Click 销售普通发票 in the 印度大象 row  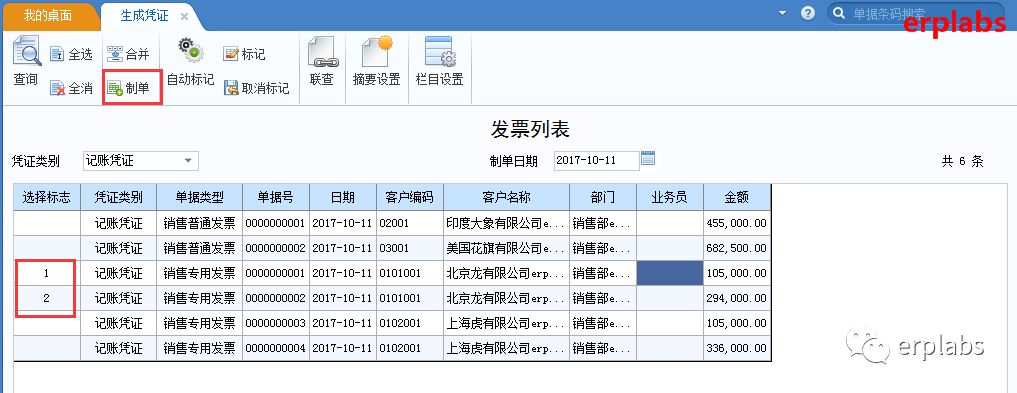(x=200, y=223)
